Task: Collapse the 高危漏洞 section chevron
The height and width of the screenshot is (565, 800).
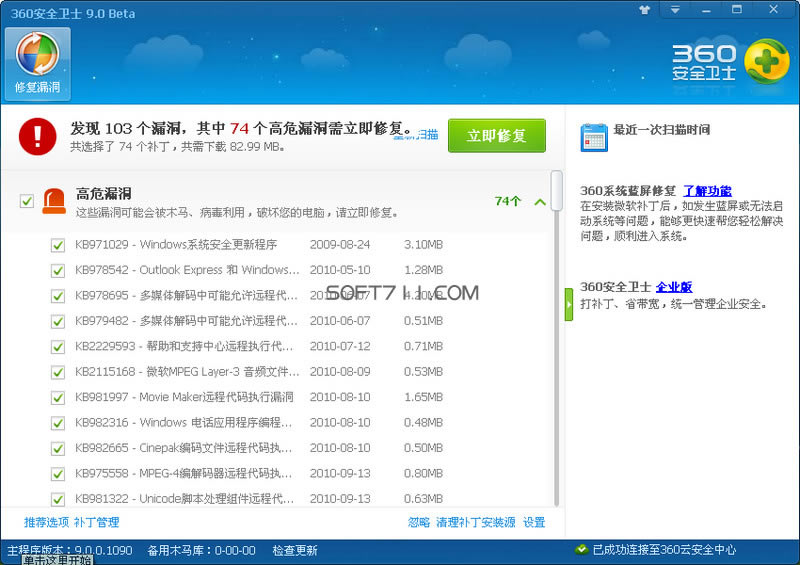Action: [x=540, y=202]
